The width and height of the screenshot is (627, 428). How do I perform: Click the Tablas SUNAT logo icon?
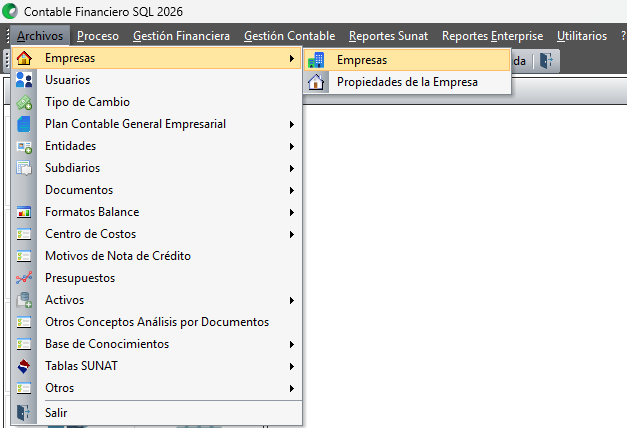coord(24,366)
